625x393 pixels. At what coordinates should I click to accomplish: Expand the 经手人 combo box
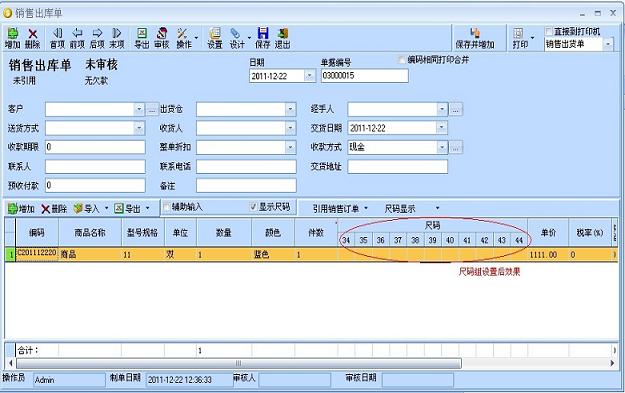[442, 109]
